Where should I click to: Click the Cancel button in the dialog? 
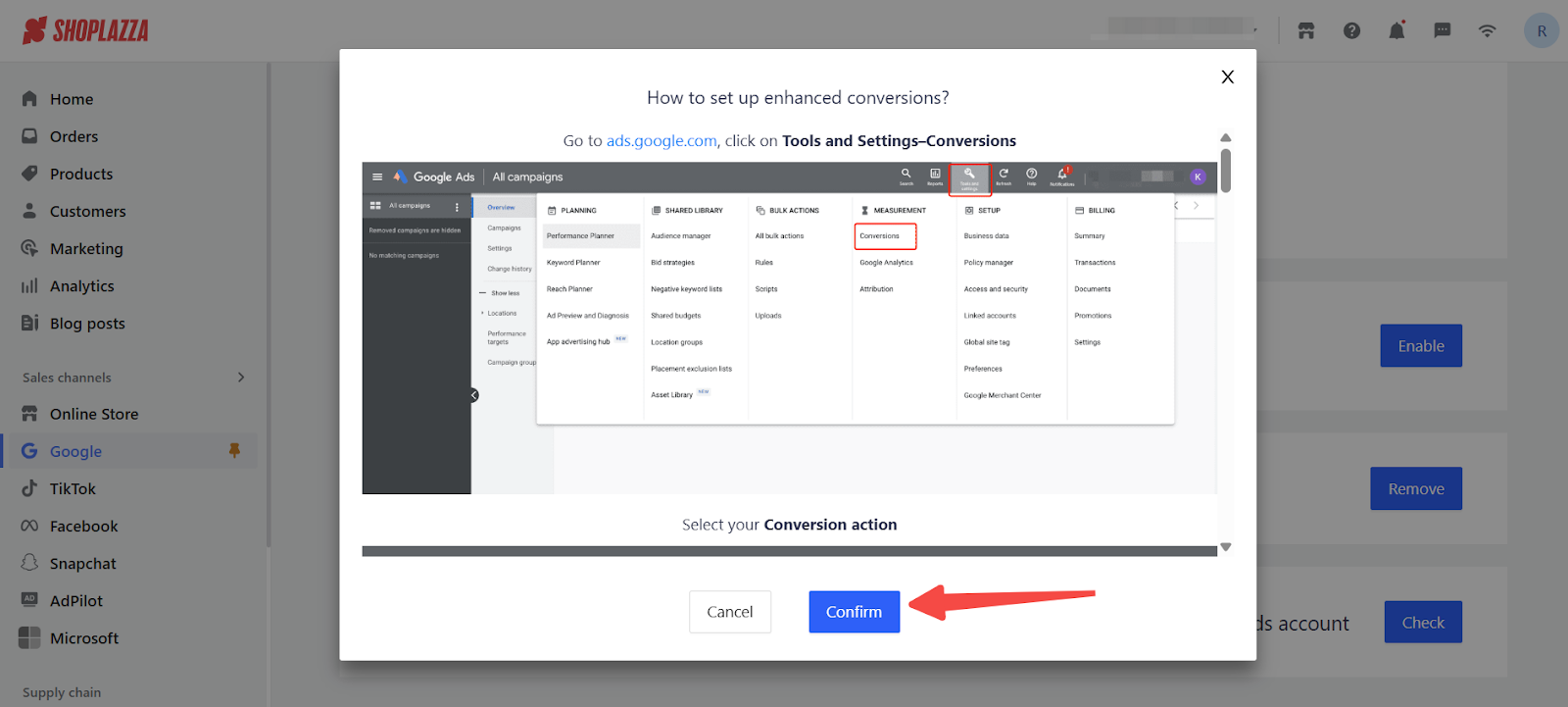point(730,612)
